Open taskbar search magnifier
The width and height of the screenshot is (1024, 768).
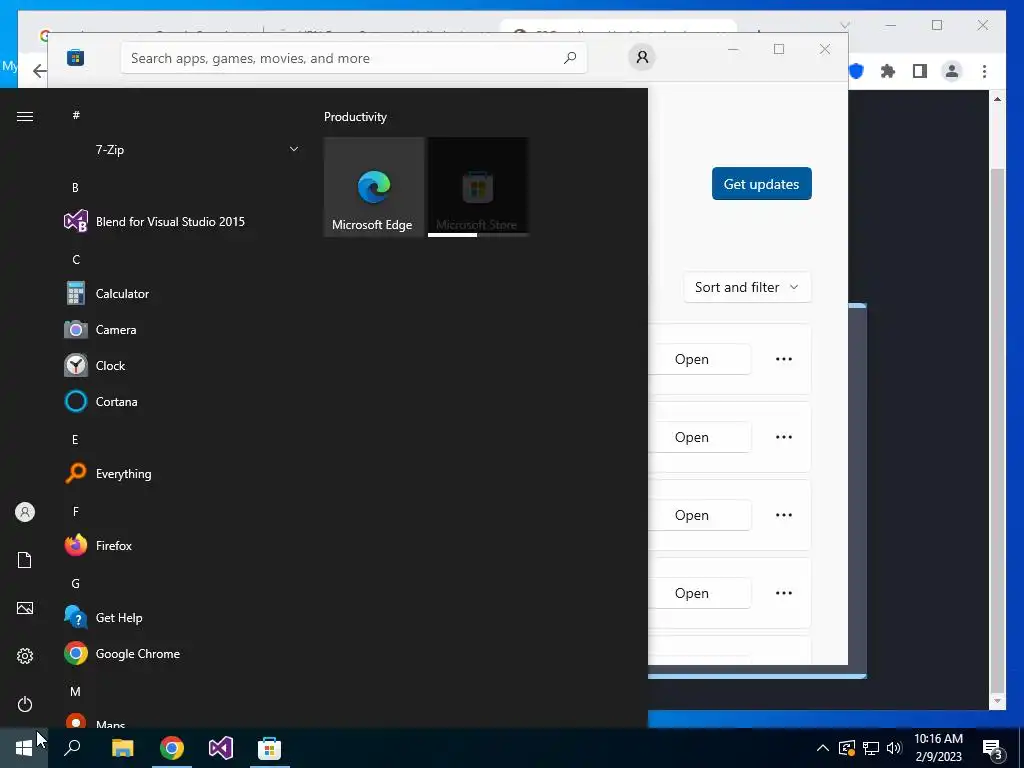pos(72,748)
